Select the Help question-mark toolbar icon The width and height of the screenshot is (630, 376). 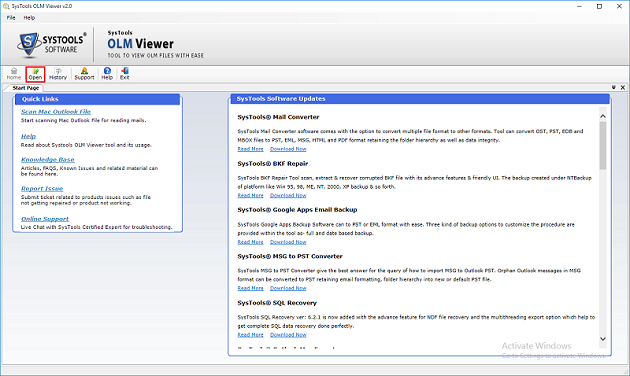pos(107,74)
